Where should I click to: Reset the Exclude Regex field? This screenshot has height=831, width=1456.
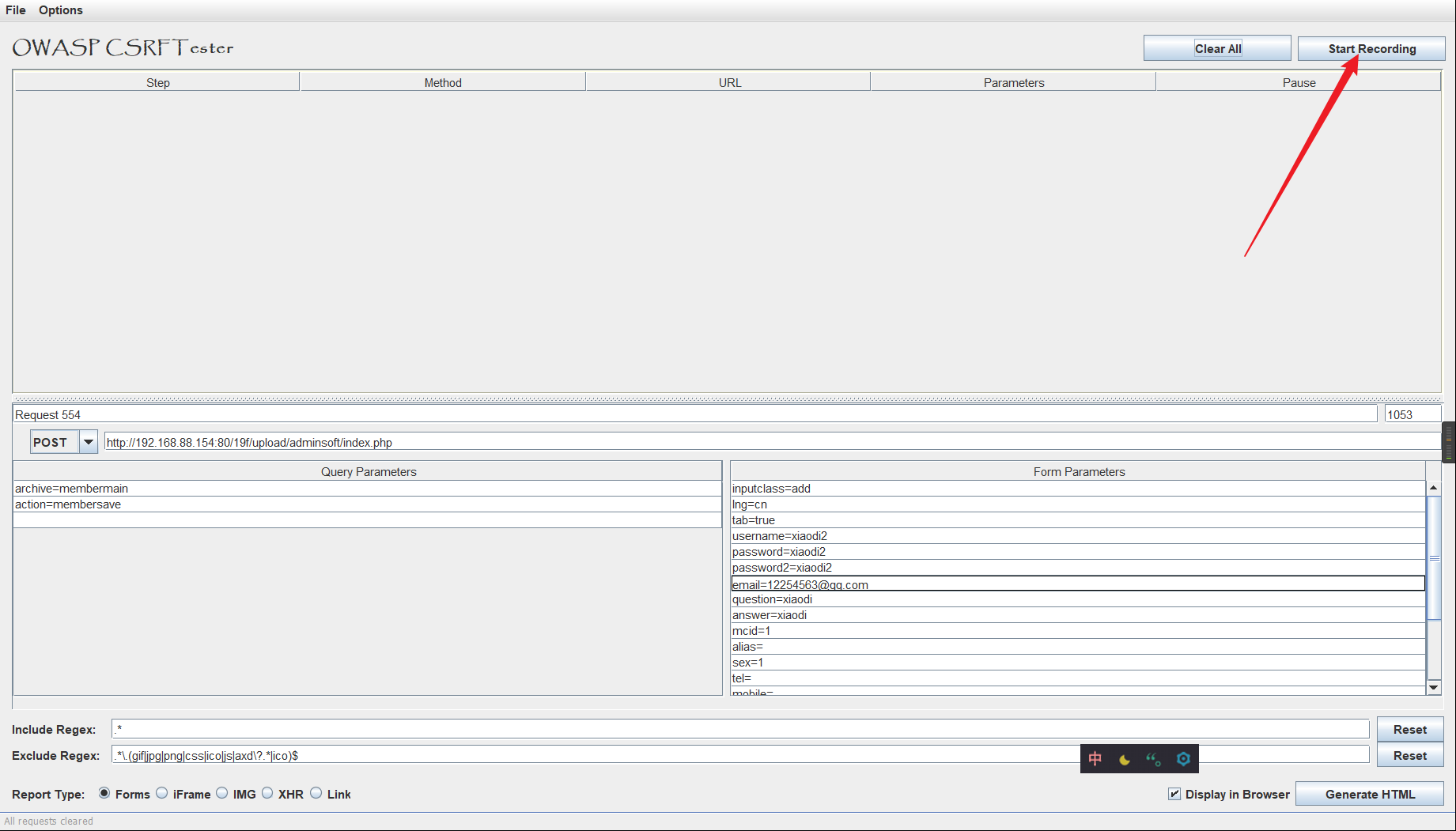coord(1409,755)
